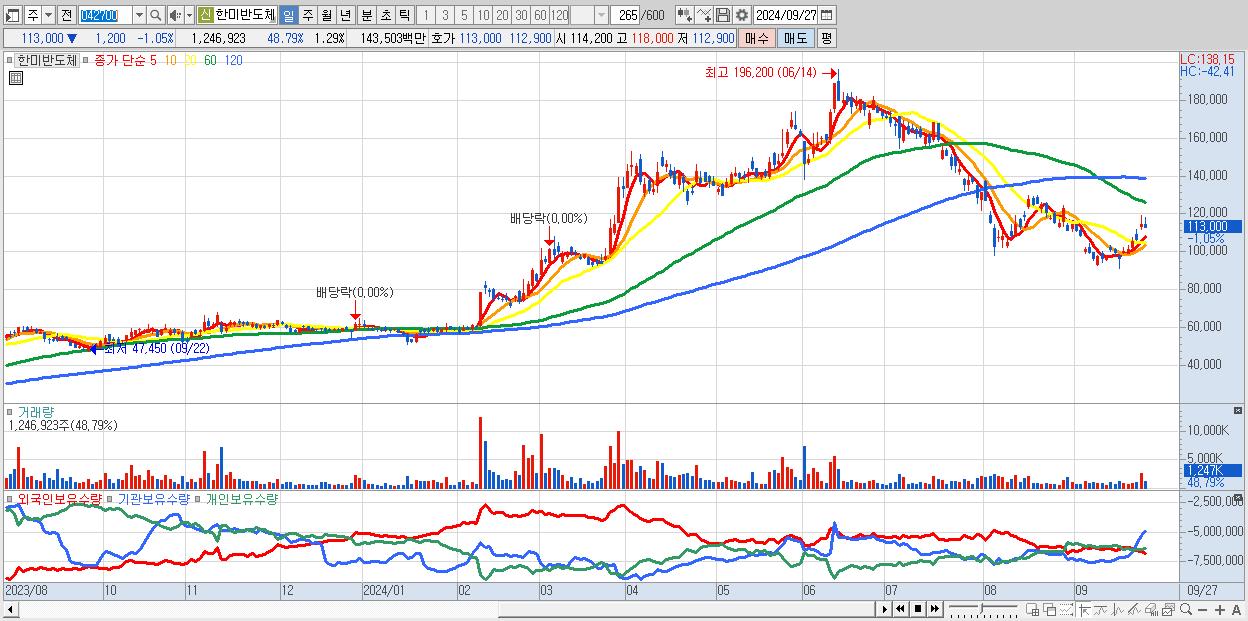Click the 기관보유수량 indicator label

tap(154, 498)
